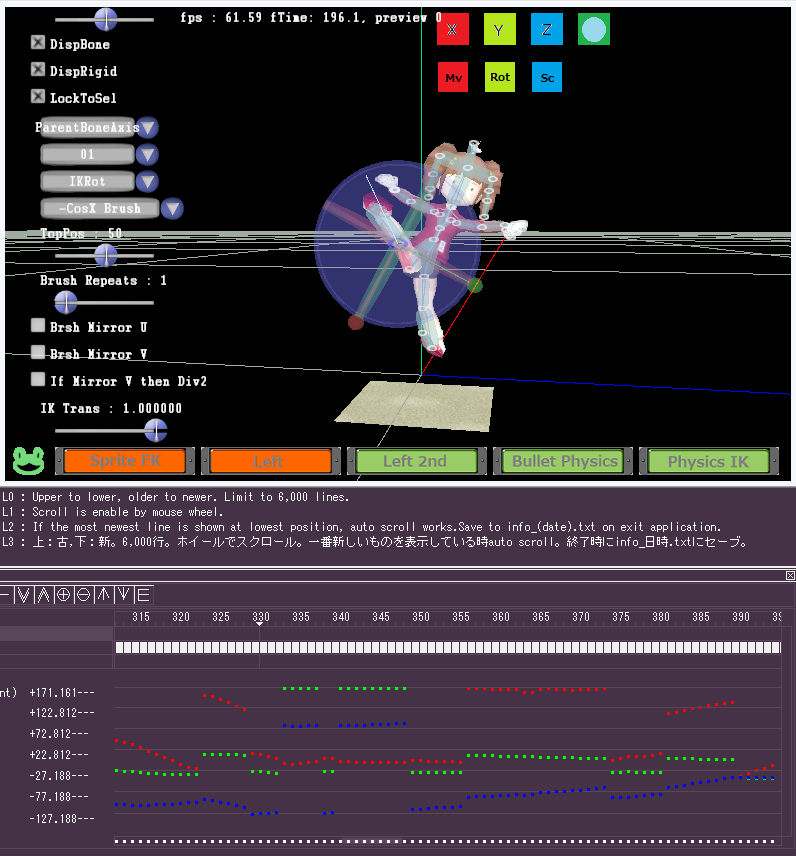Screen dimensions: 796x856
Task: Click the green frog icon
Action: [x=25, y=460]
